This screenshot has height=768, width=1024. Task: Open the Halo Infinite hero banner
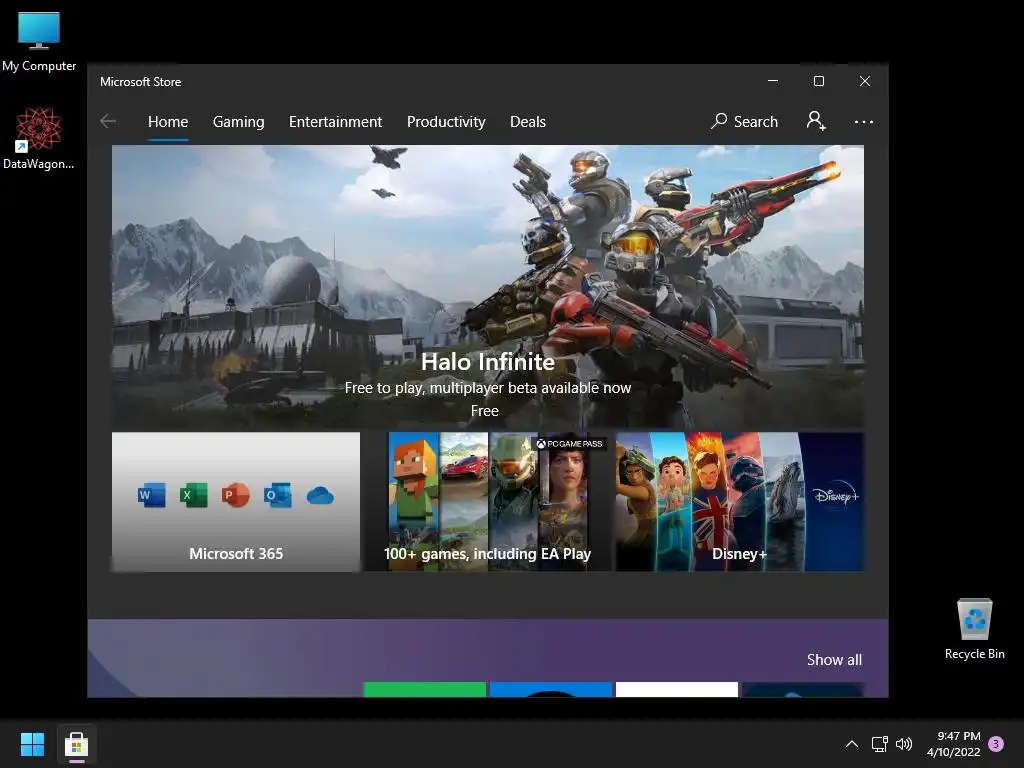pyautogui.click(x=488, y=287)
